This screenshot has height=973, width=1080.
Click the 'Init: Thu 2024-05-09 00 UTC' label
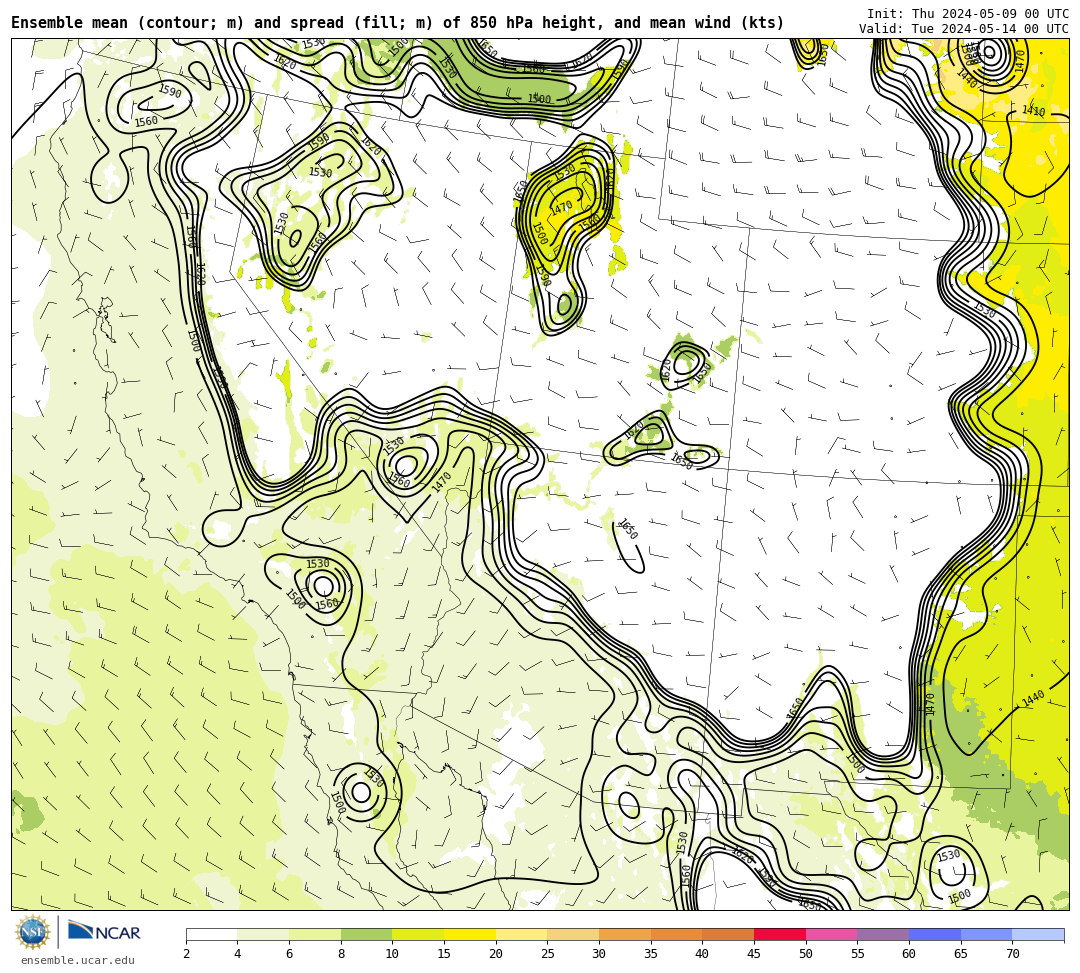(967, 14)
